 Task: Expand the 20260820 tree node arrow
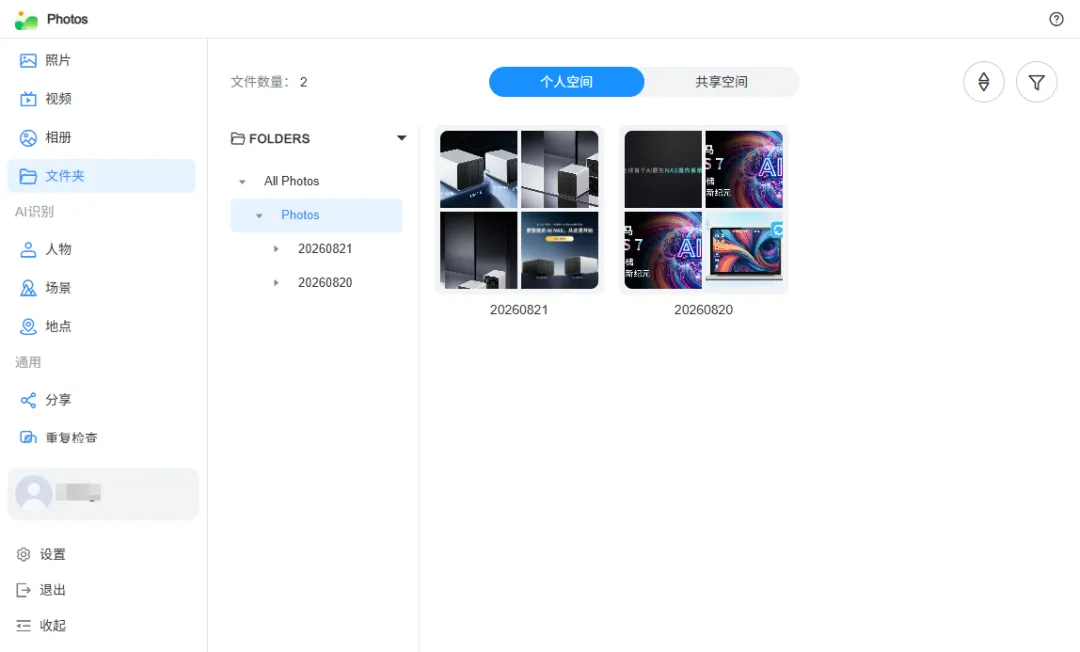point(276,282)
